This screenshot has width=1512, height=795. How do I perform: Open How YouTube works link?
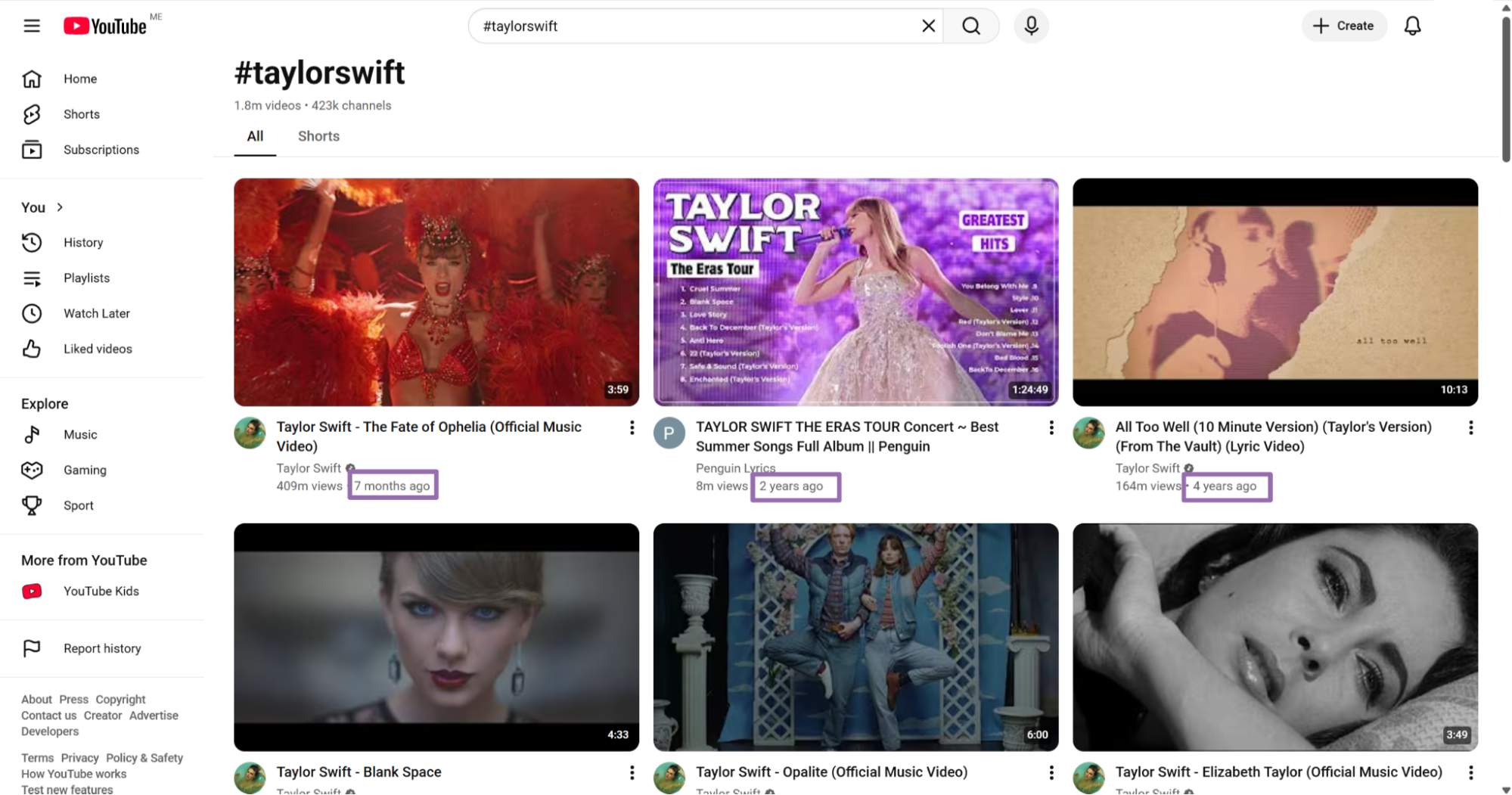[x=73, y=774]
